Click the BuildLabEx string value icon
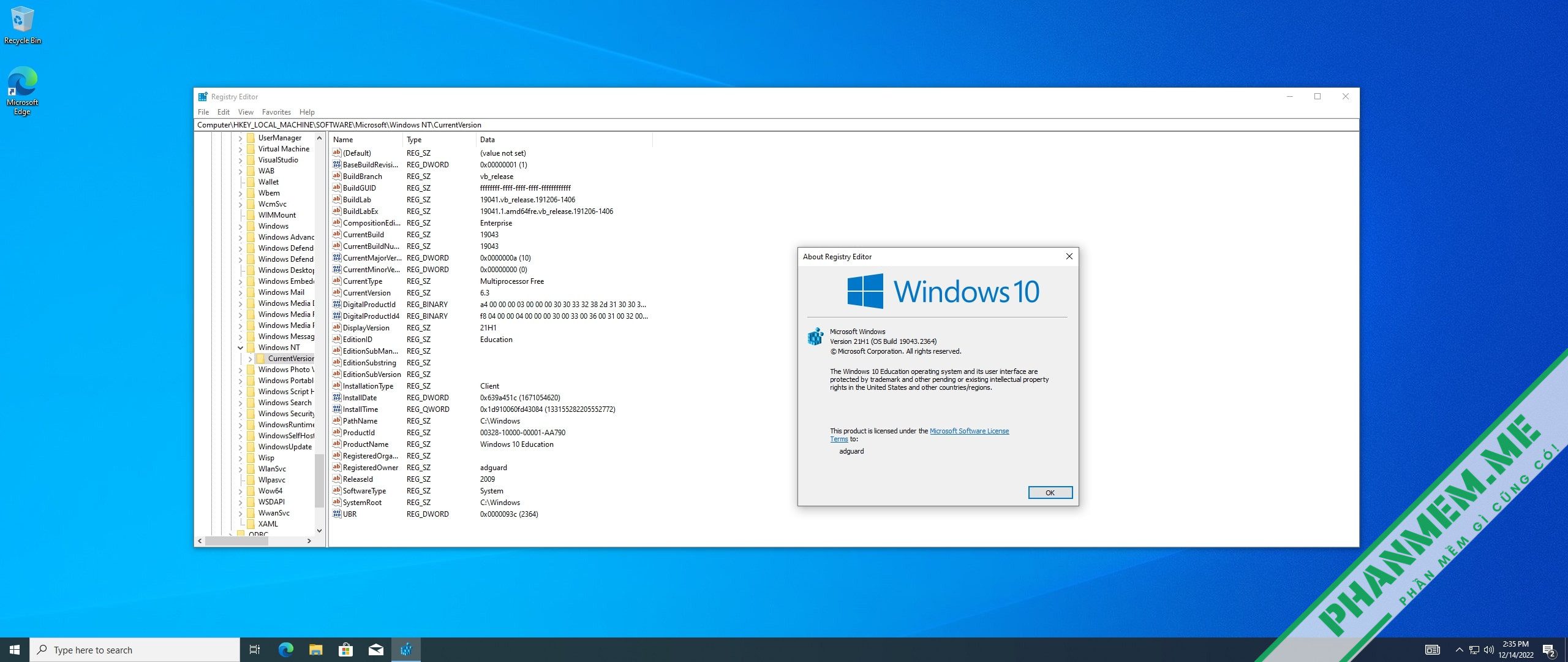This screenshot has height=662, width=1568. point(336,211)
